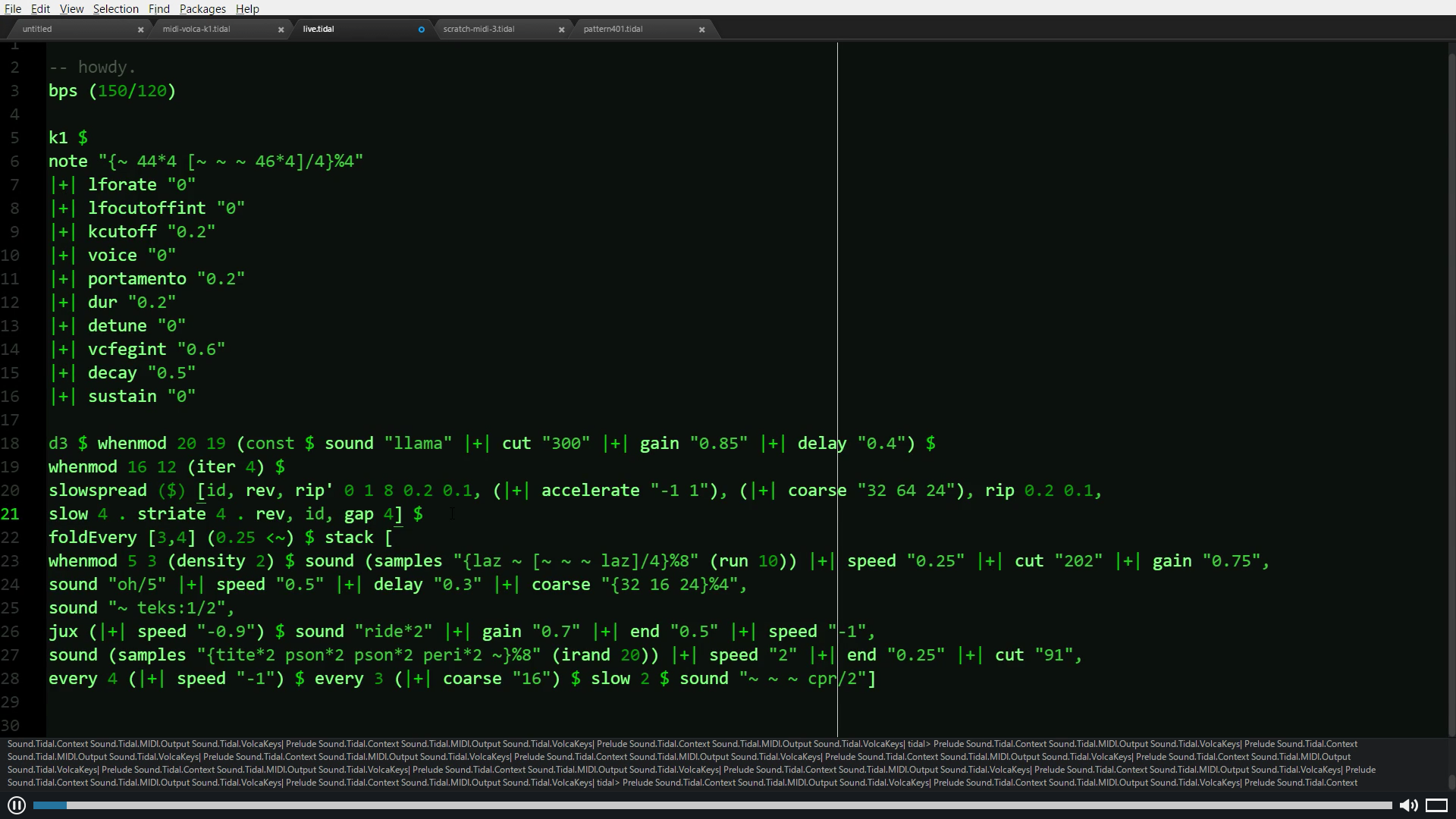Open the Packages menu

click(x=202, y=8)
